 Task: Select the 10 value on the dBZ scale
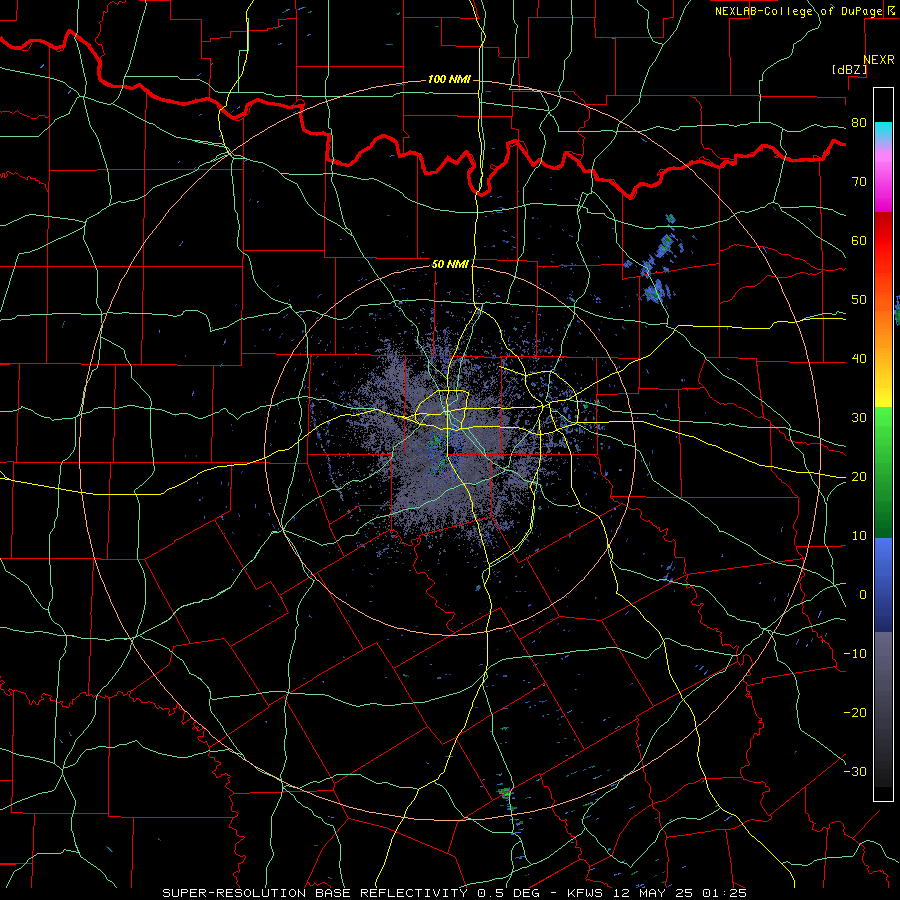pos(859,536)
